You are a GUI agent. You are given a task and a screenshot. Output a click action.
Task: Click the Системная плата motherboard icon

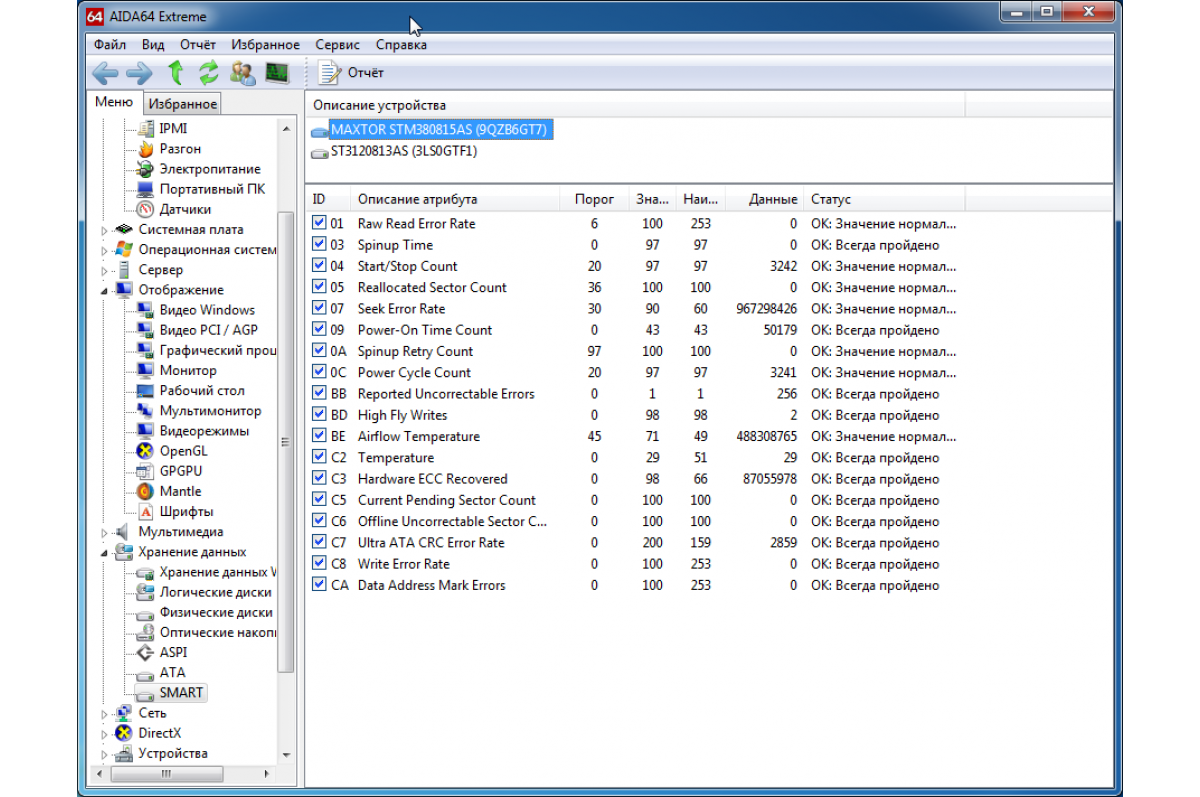point(124,230)
